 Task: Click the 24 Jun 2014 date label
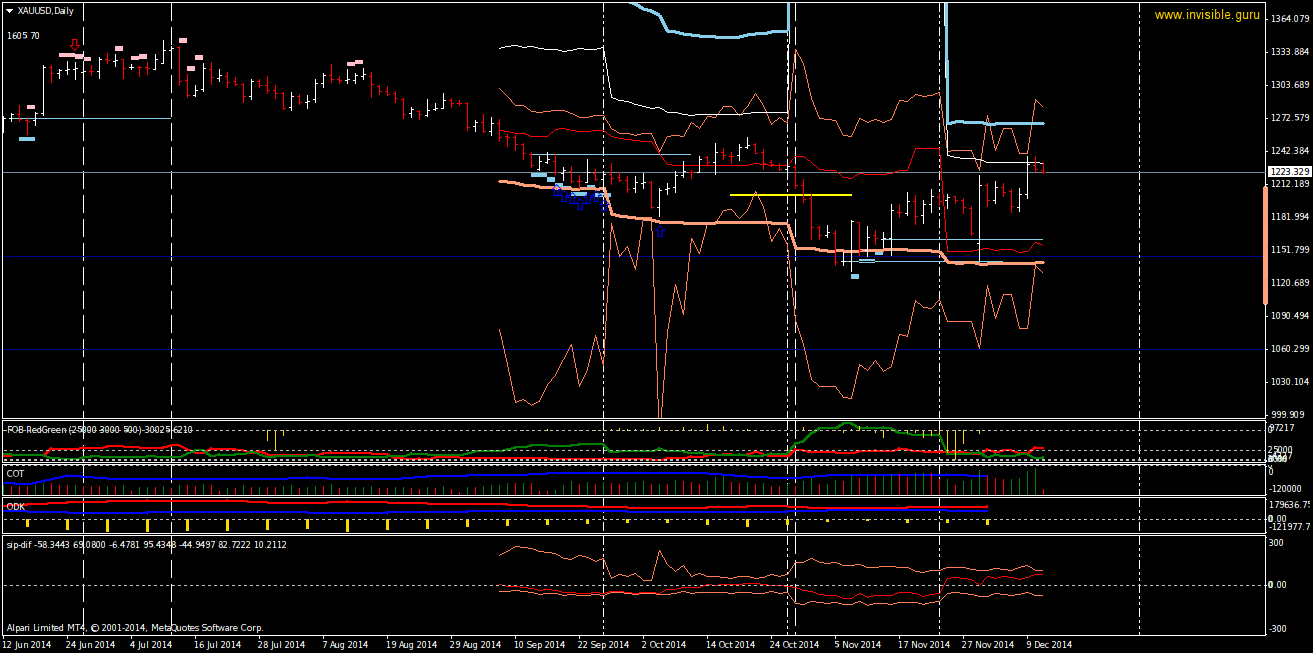point(90,645)
